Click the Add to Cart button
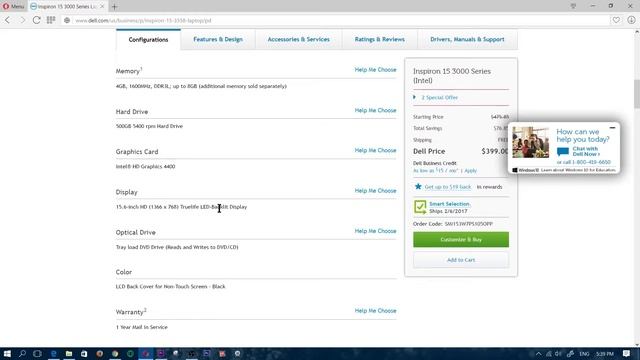The height and width of the screenshot is (360, 640). coord(461,260)
